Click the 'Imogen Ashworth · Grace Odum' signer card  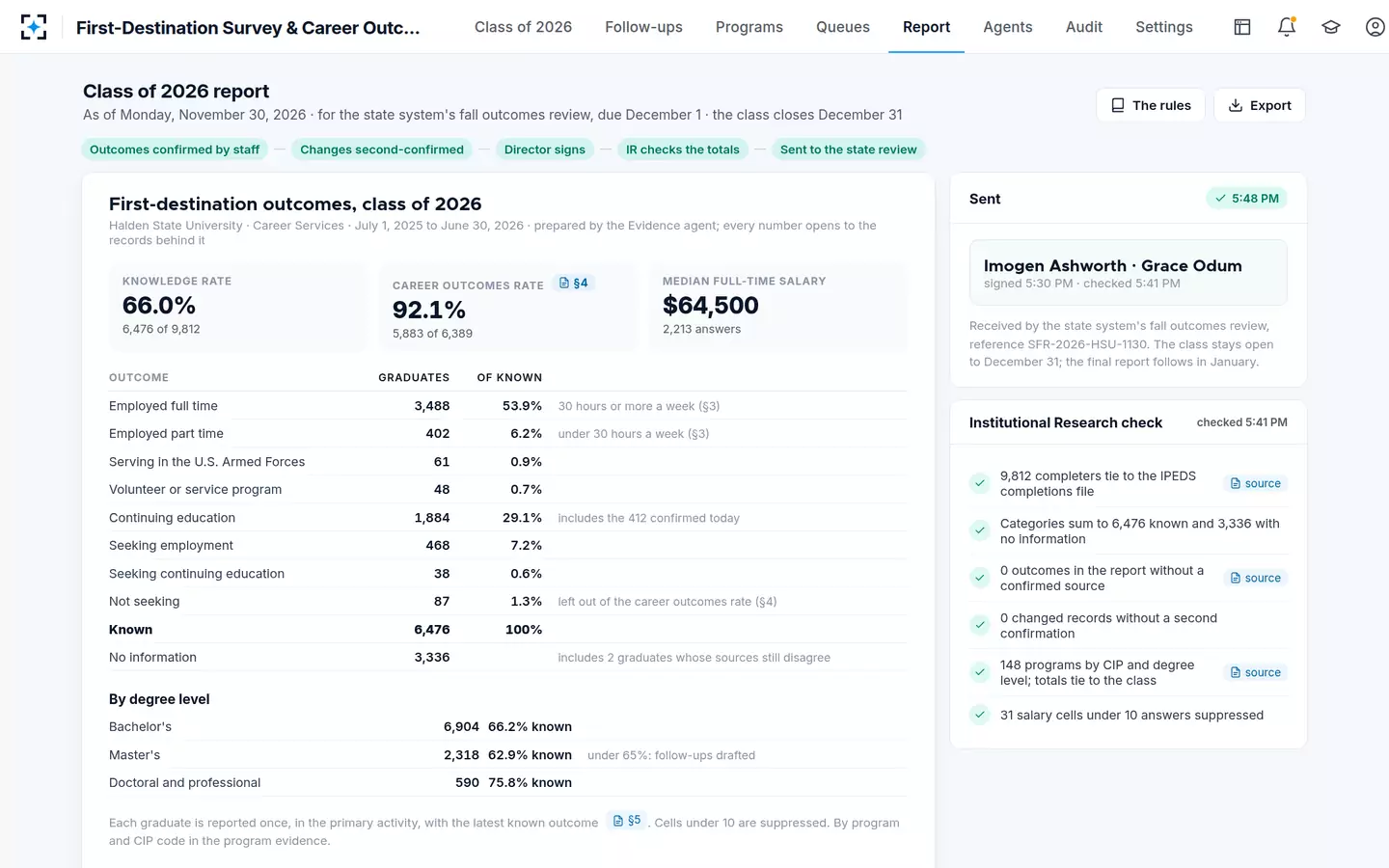[x=1129, y=273]
